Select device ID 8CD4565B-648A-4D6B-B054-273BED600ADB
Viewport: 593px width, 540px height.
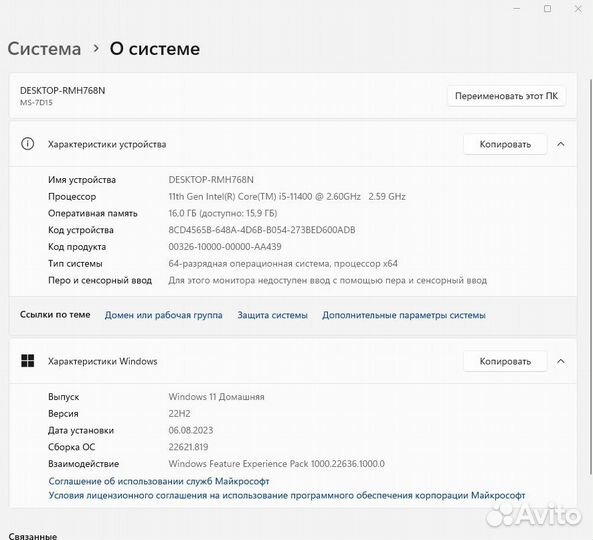pos(262,230)
